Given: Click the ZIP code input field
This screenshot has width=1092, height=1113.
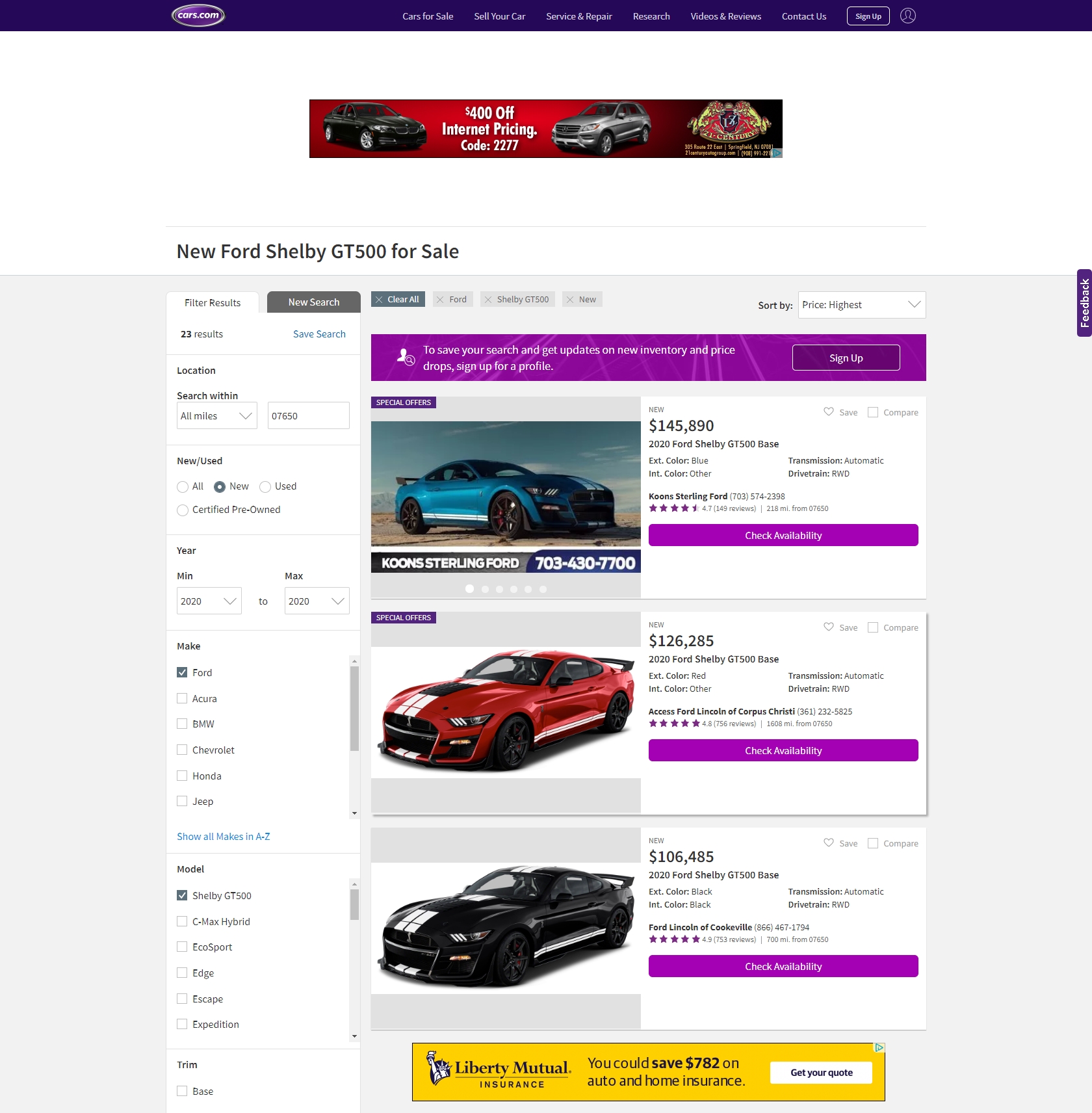Looking at the screenshot, I should pyautogui.click(x=308, y=415).
